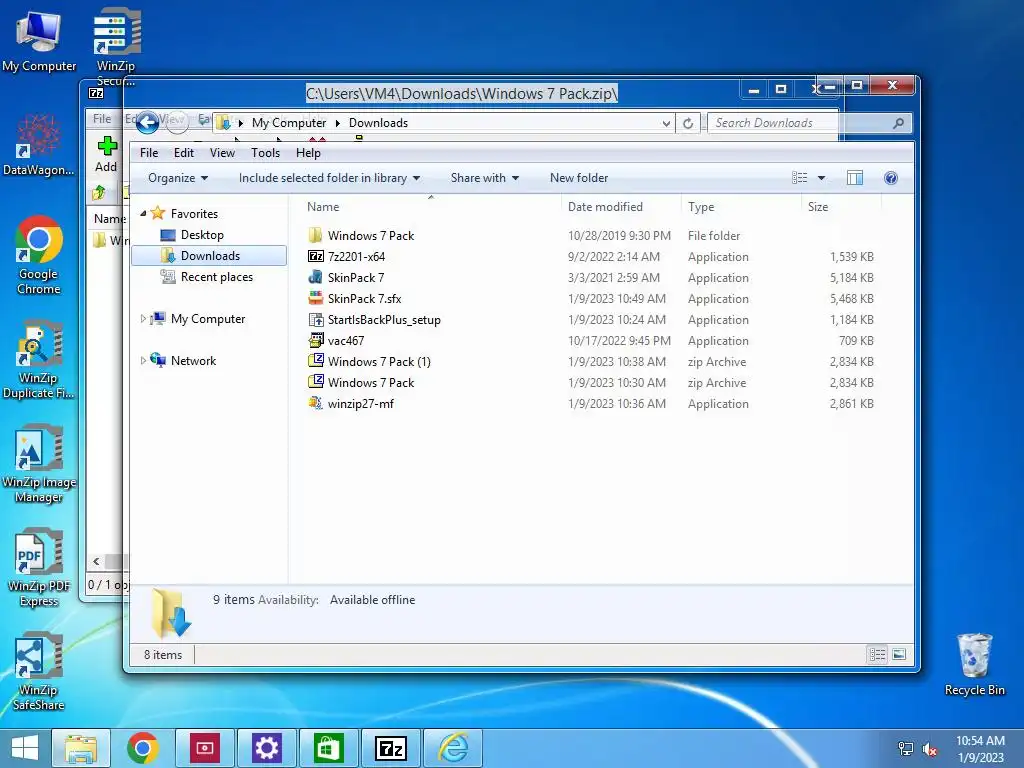Click the taskbar clock and date
The width and height of the screenshot is (1024, 768).
tap(980, 748)
